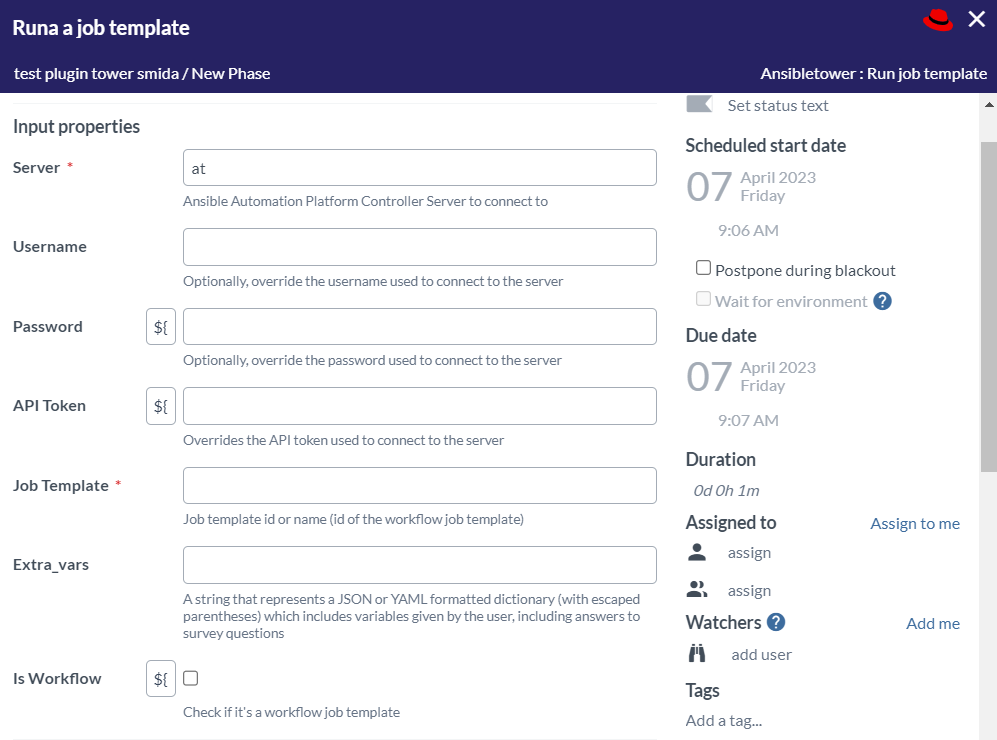This screenshot has height=740, width=997.
Task: Focus the Add a tag field
Action: coord(724,720)
